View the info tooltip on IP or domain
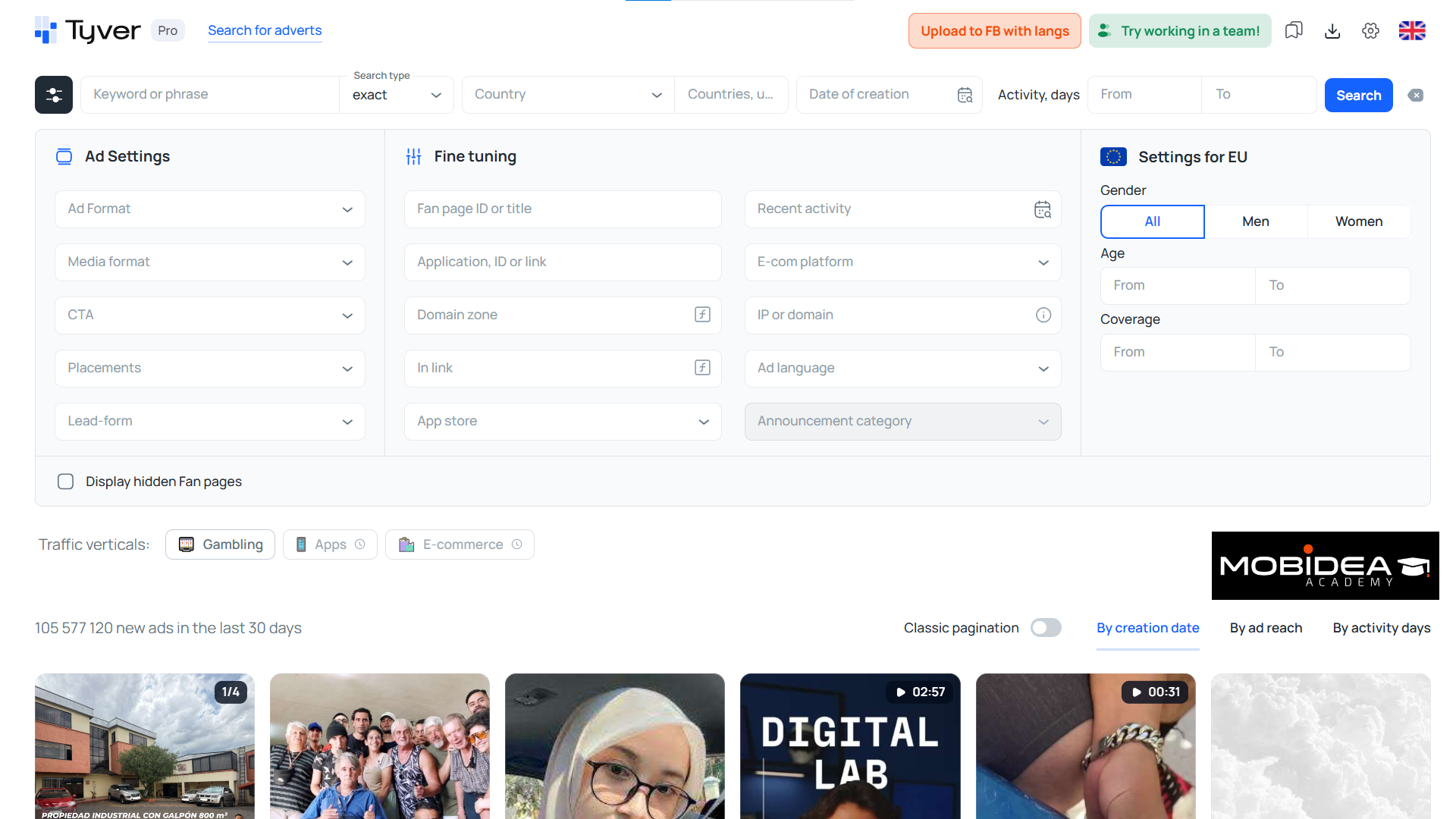Viewport: 1456px width, 819px height. [x=1043, y=314]
